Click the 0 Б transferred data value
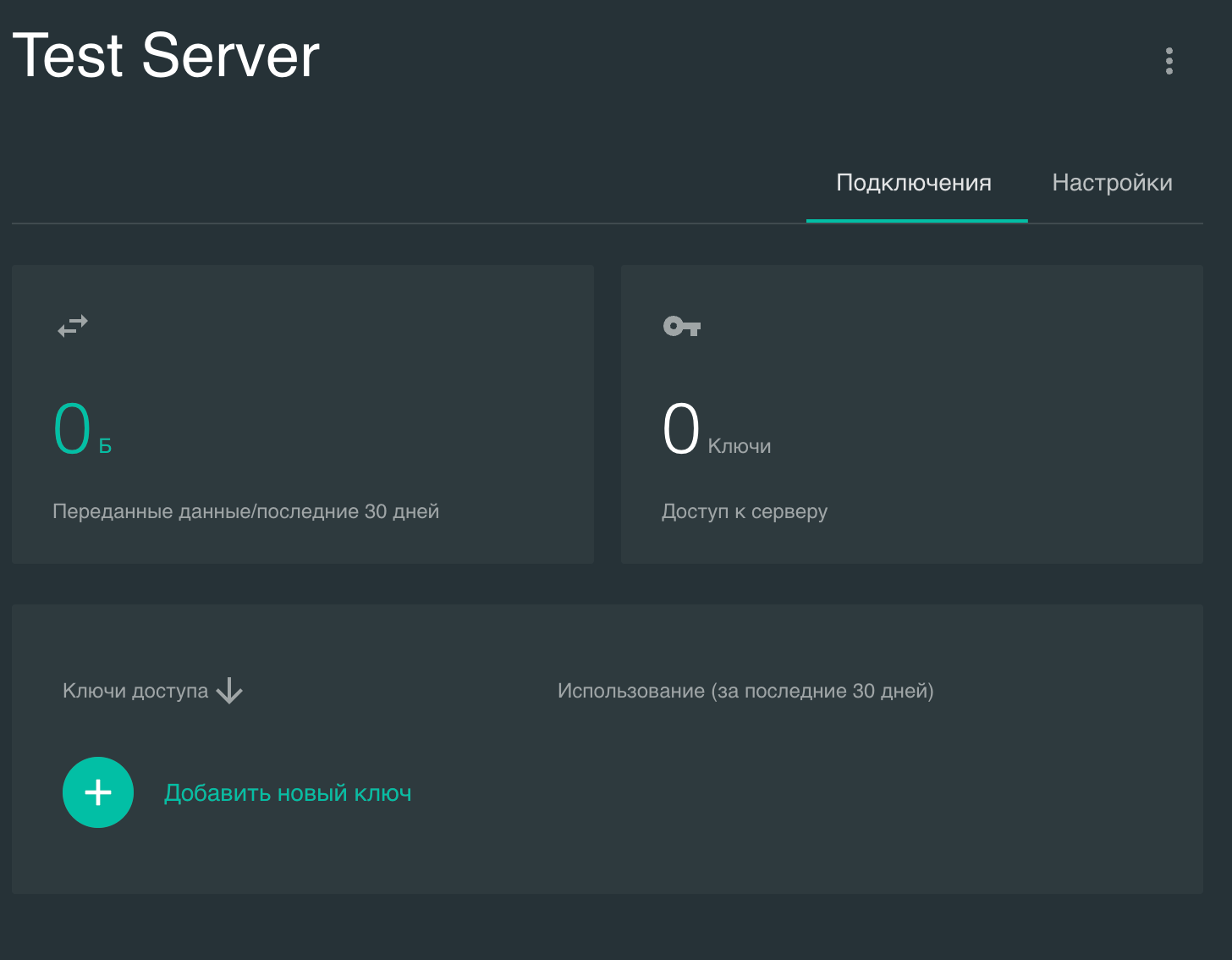Image resolution: width=1232 pixels, height=960 pixels. click(x=83, y=428)
